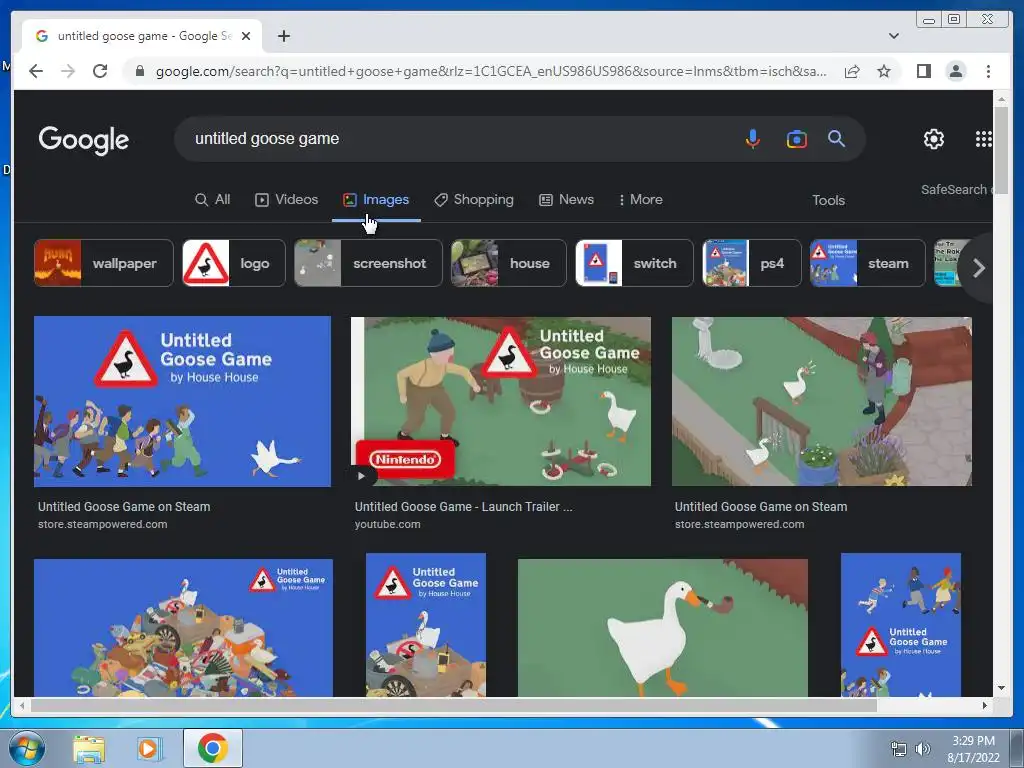Bookmark this page with the star
Viewport: 1024px width, 768px height.
[884, 71]
